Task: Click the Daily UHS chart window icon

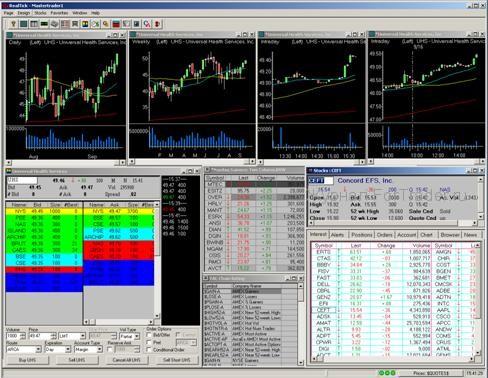Action: click(9, 35)
